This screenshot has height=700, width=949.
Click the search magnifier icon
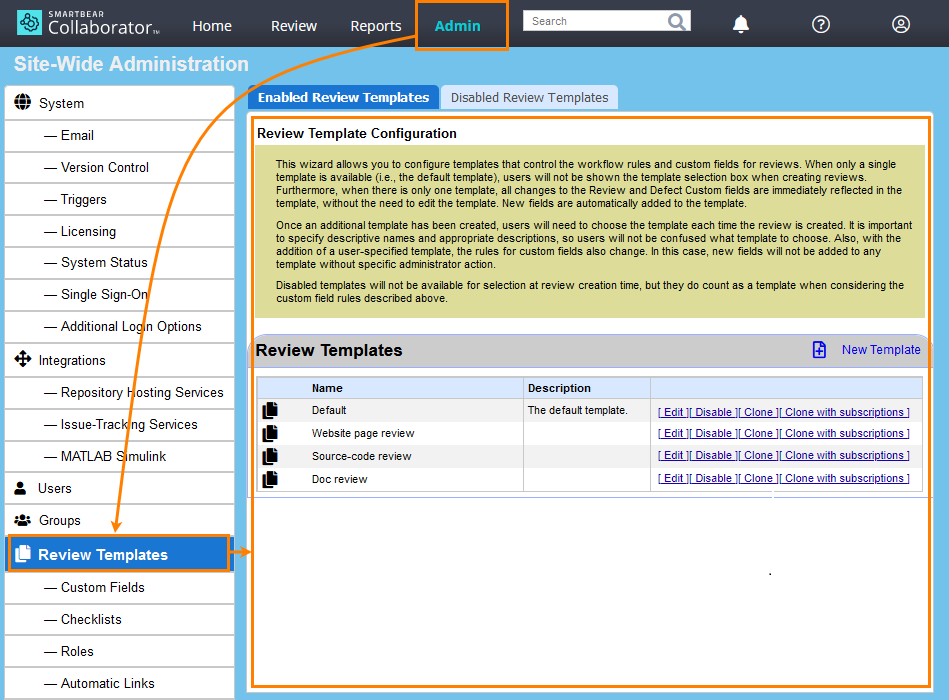point(677,20)
